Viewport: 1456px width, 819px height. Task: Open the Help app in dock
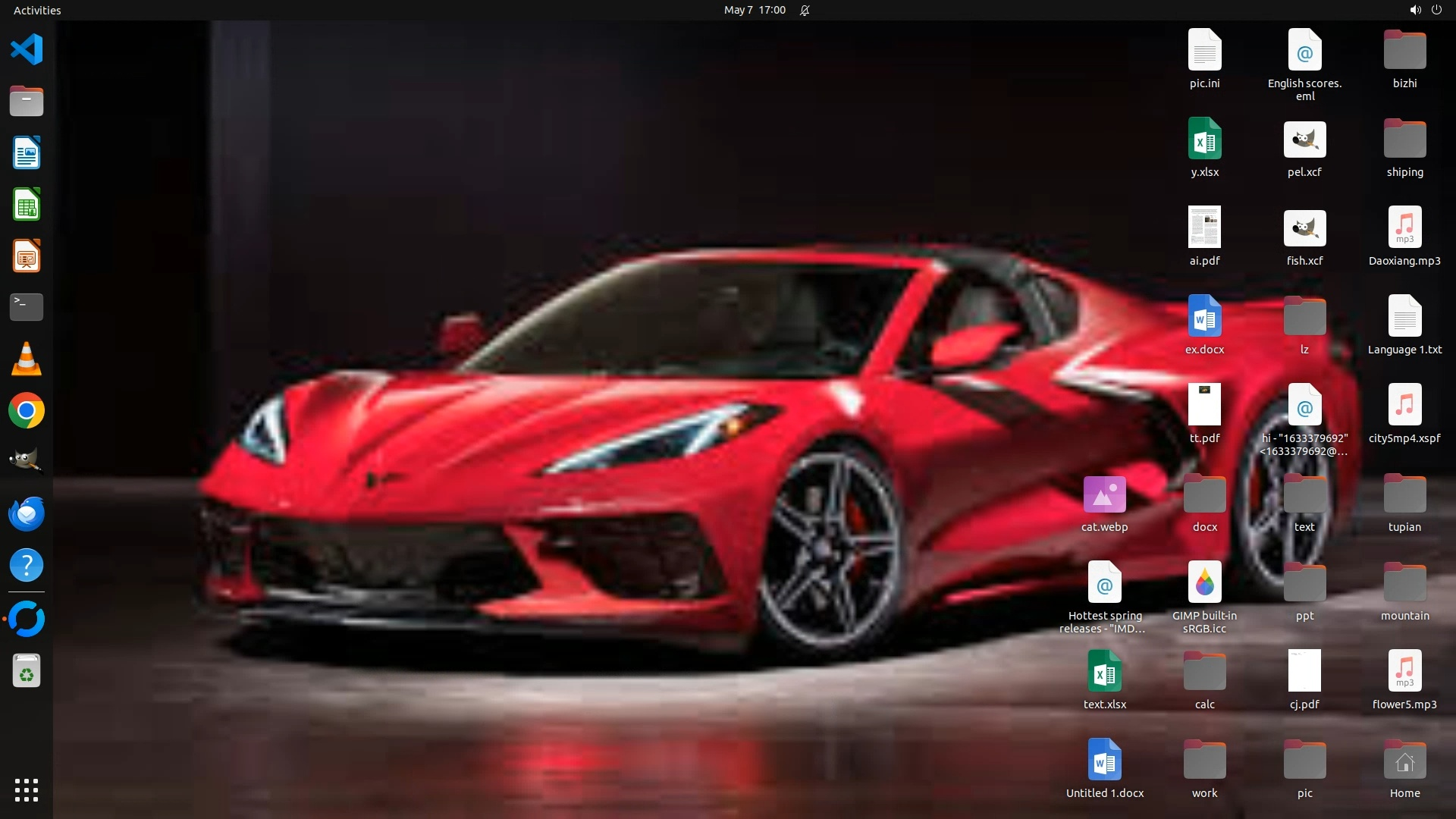[x=27, y=566]
